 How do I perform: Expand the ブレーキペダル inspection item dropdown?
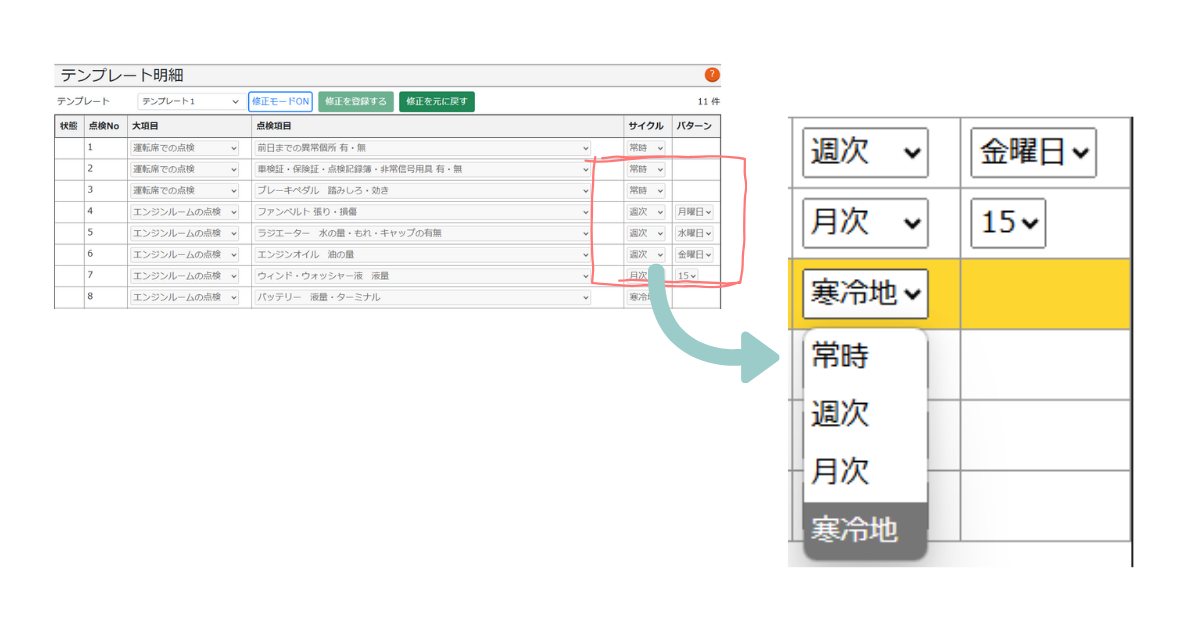click(x=423, y=190)
